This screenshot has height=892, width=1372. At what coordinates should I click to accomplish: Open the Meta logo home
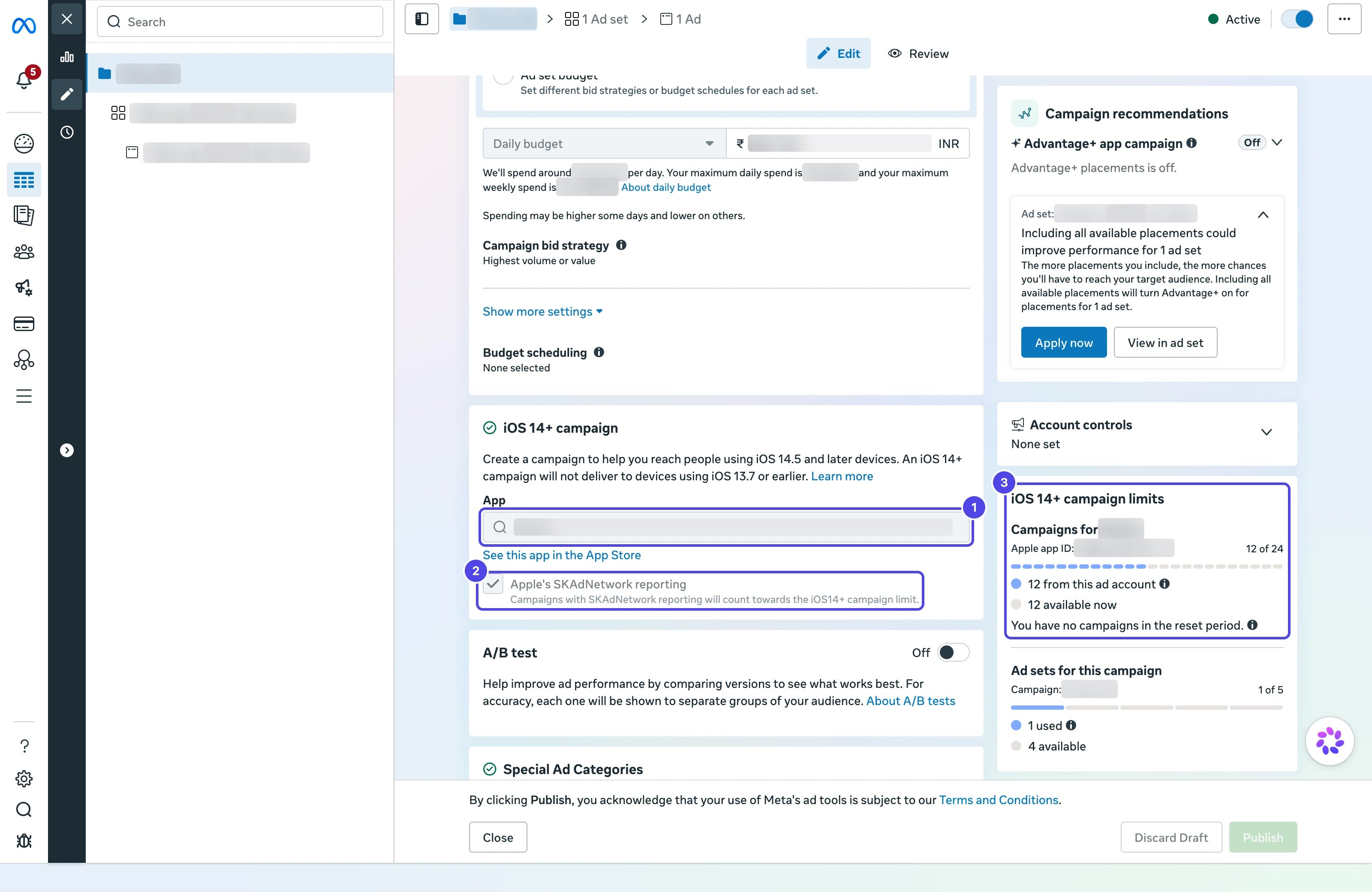click(x=24, y=25)
